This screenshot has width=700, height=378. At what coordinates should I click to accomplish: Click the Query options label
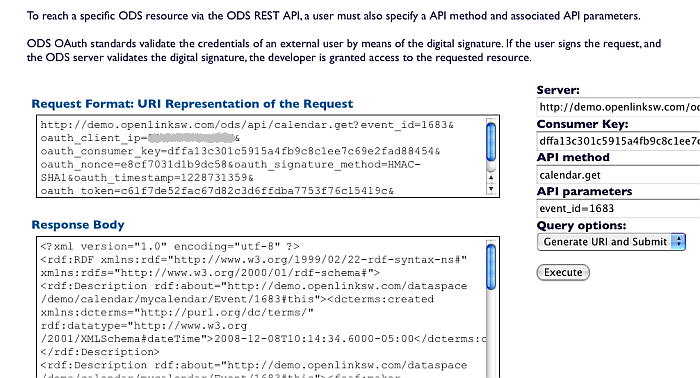pos(581,225)
